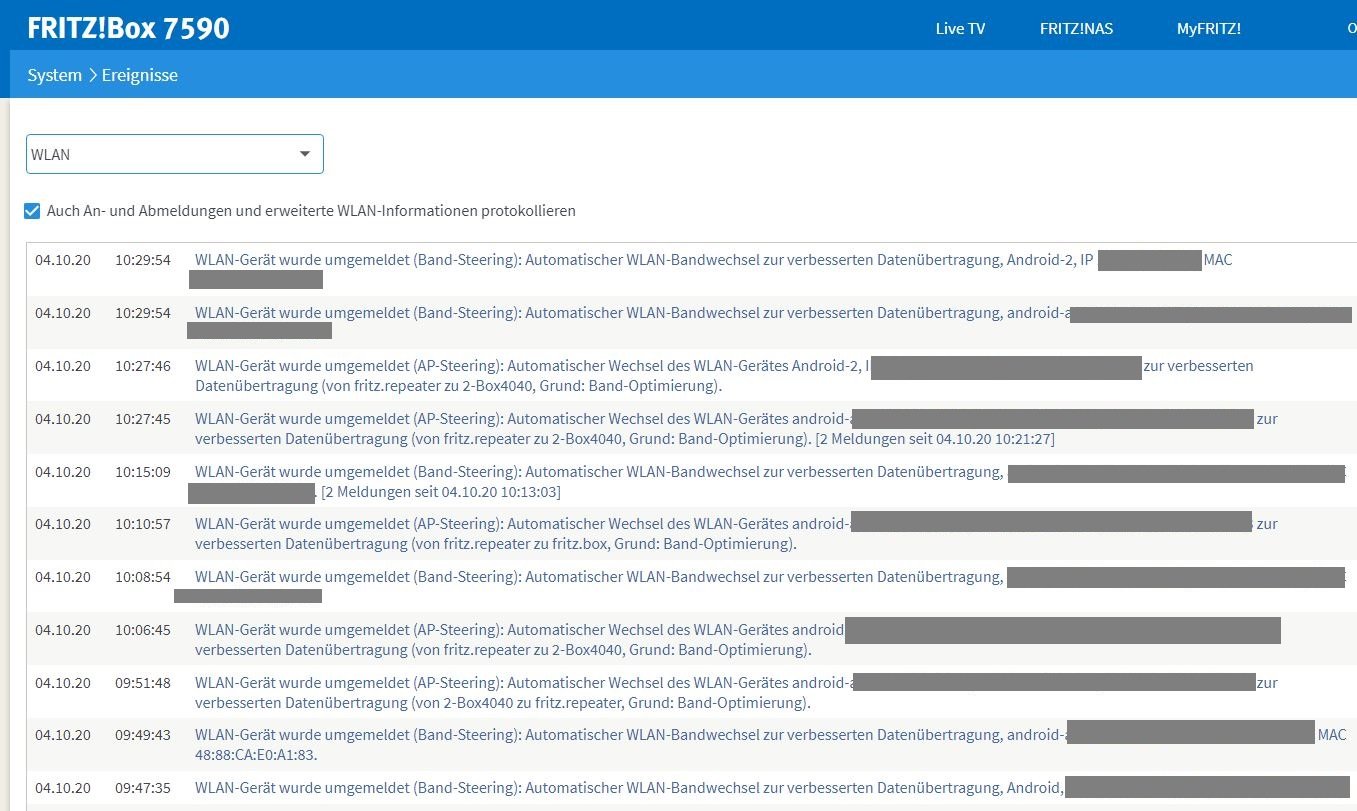1357x811 pixels.
Task: Open the Live TV link
Action: 960,29
